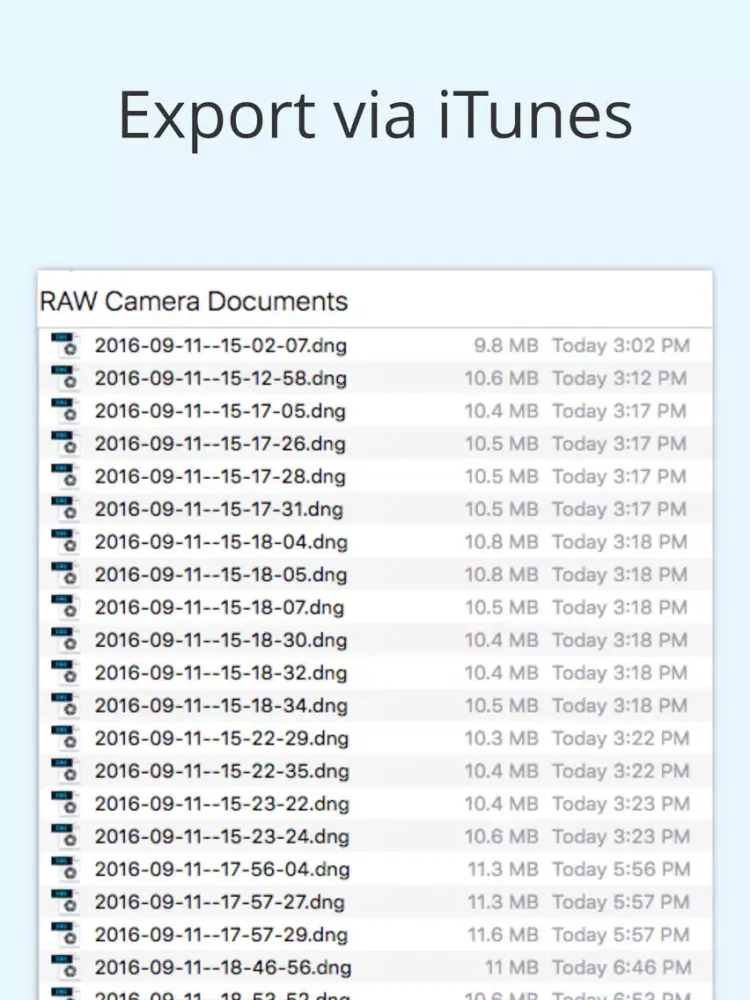Select file name 2016-09-11--15-23-22.dng
The image size is (750, 1000).
tap(222, 804)
